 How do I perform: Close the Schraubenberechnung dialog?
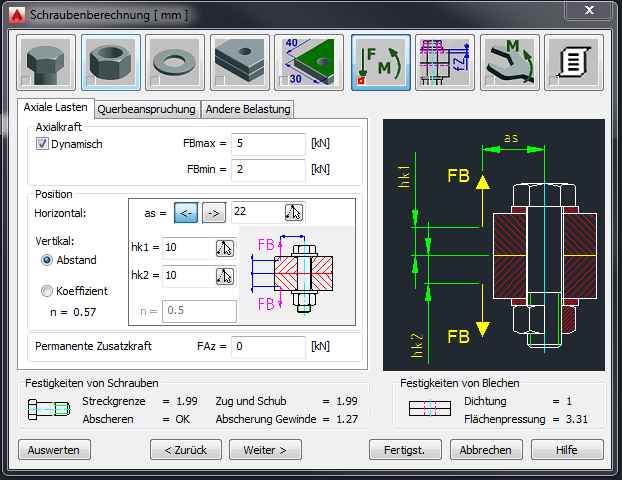tap(589, 10)
